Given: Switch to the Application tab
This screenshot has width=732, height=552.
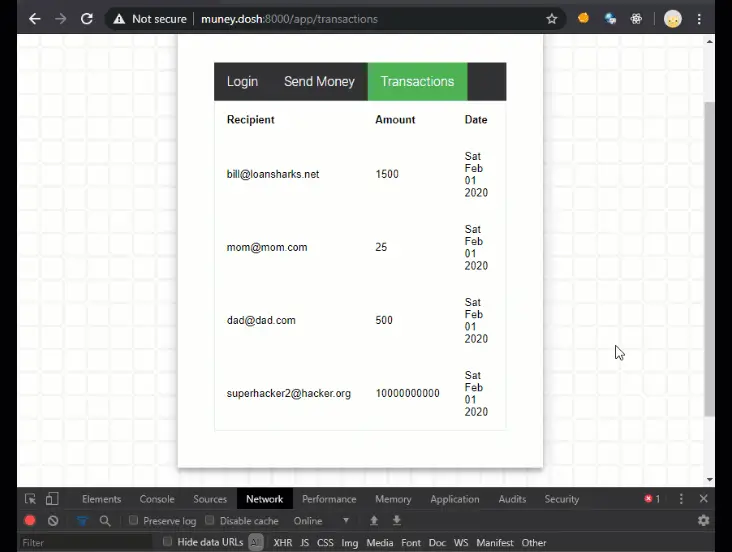Looking at the screenshot, I should click(455, 499).
